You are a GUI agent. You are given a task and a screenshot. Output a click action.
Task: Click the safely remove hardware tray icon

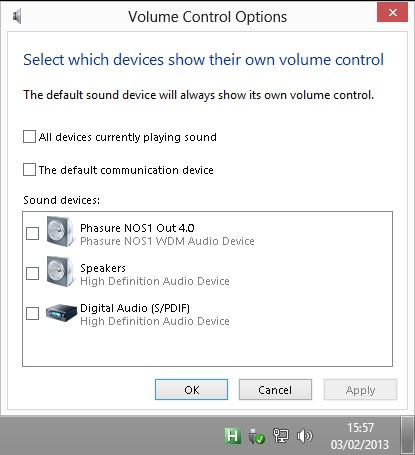(257, 436)
